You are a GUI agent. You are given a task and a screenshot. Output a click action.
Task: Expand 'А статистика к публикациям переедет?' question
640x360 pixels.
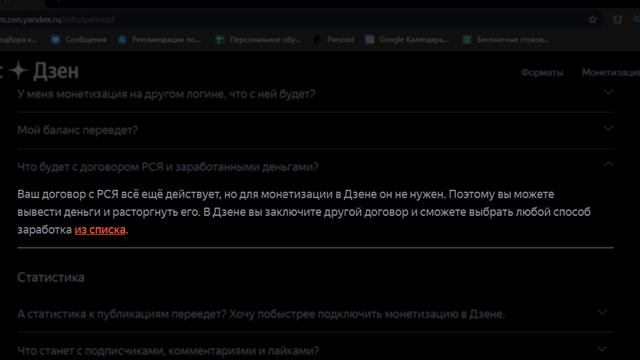click(602, 312)
